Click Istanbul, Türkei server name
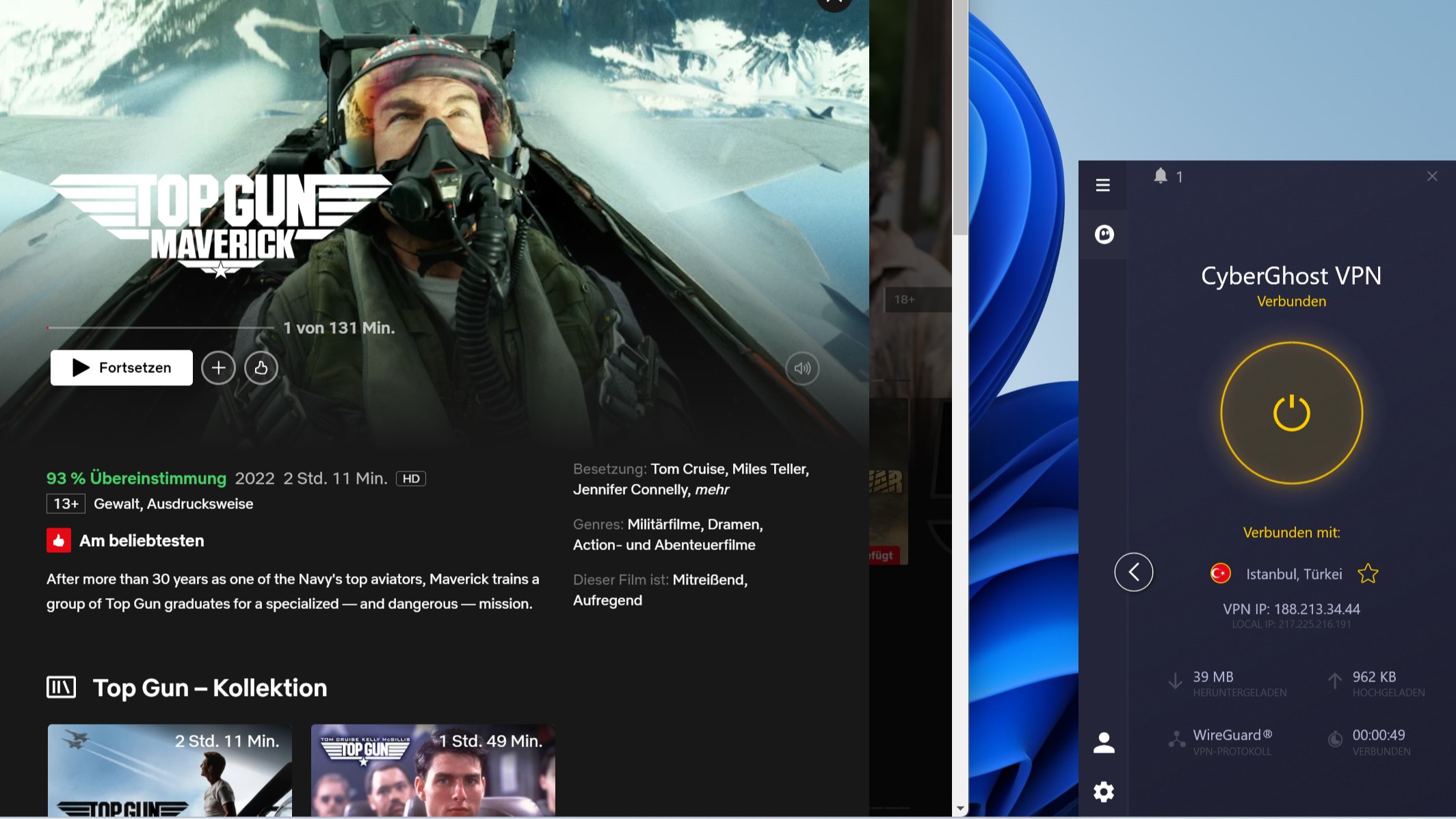This screenshot has width=1456, height=819. (x=1294, y=574)
